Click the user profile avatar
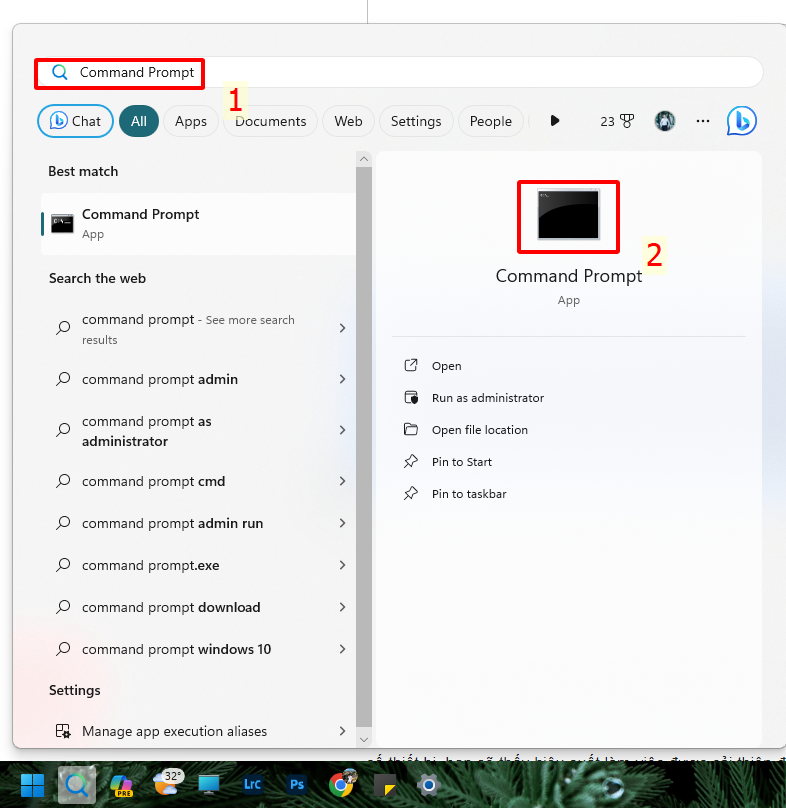 (x=665, y=121)
